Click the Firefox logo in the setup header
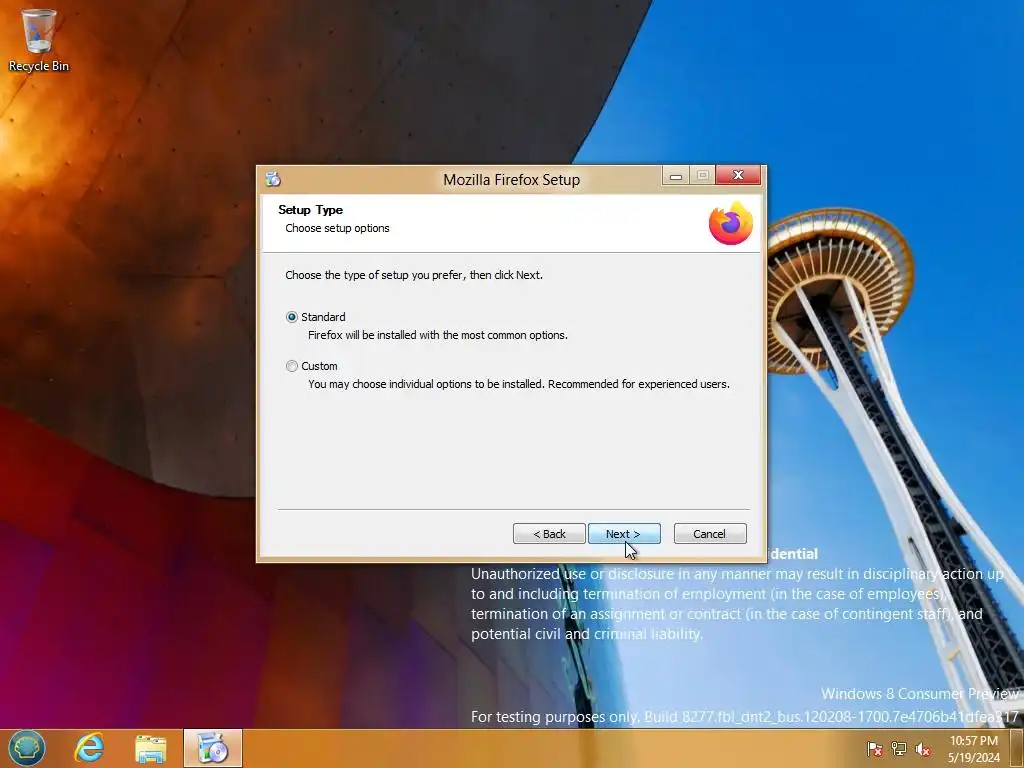This screenshot has width=1024, height=768. (731, 223)
